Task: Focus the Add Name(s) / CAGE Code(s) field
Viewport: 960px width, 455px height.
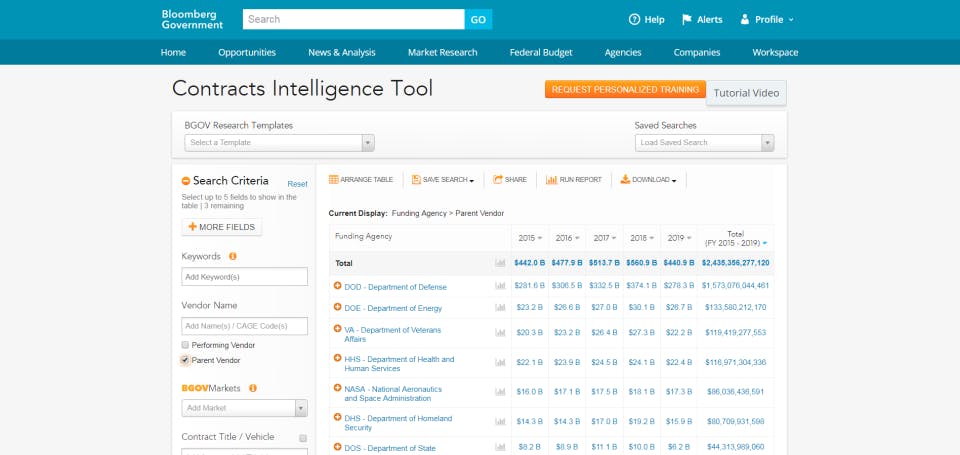Action: 244,326
